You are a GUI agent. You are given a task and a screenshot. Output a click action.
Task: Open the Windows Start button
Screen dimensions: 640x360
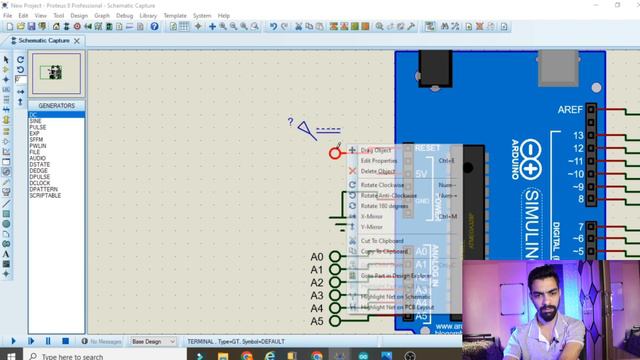coord(11,356)
